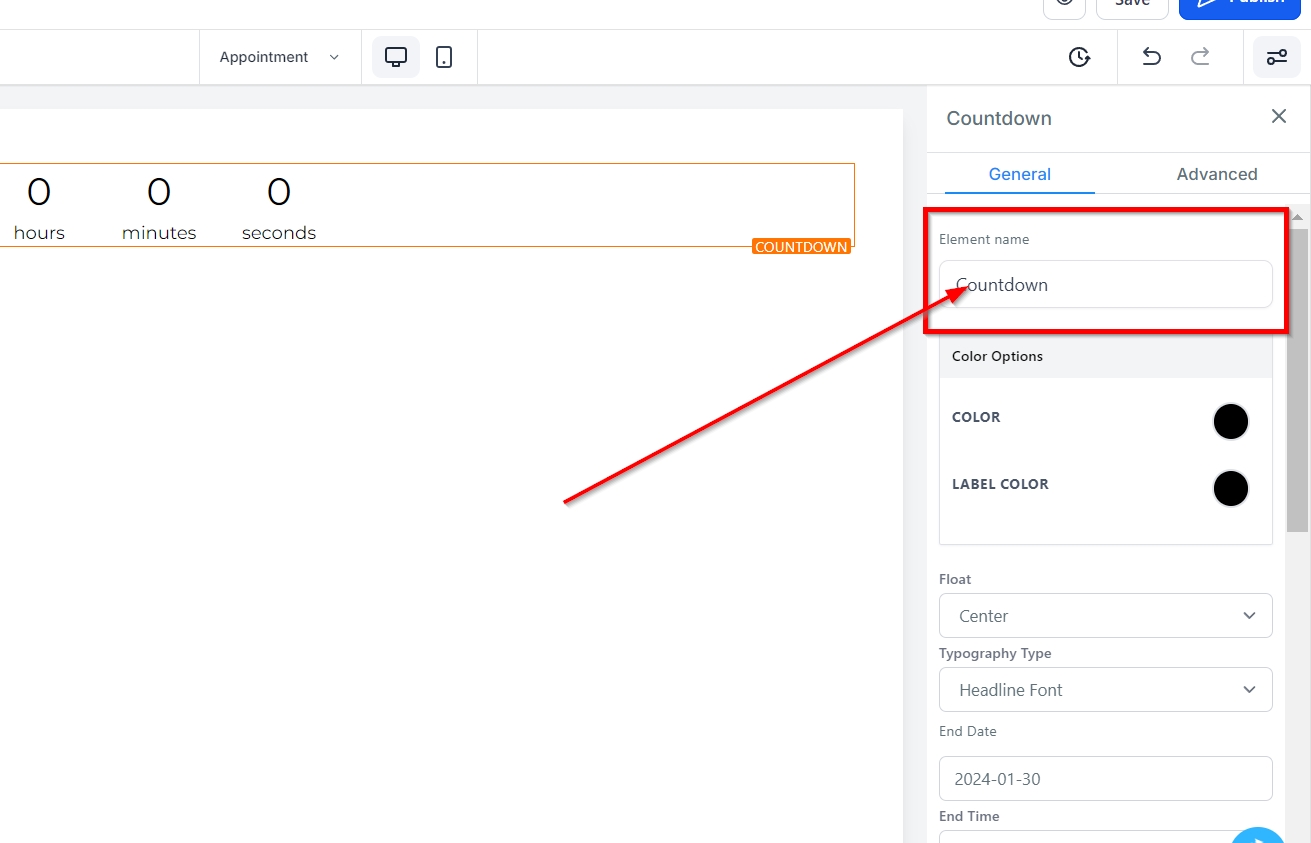Switch to the Advanced tab
Screen dimensions: 1311x843
coord(1216,174)
